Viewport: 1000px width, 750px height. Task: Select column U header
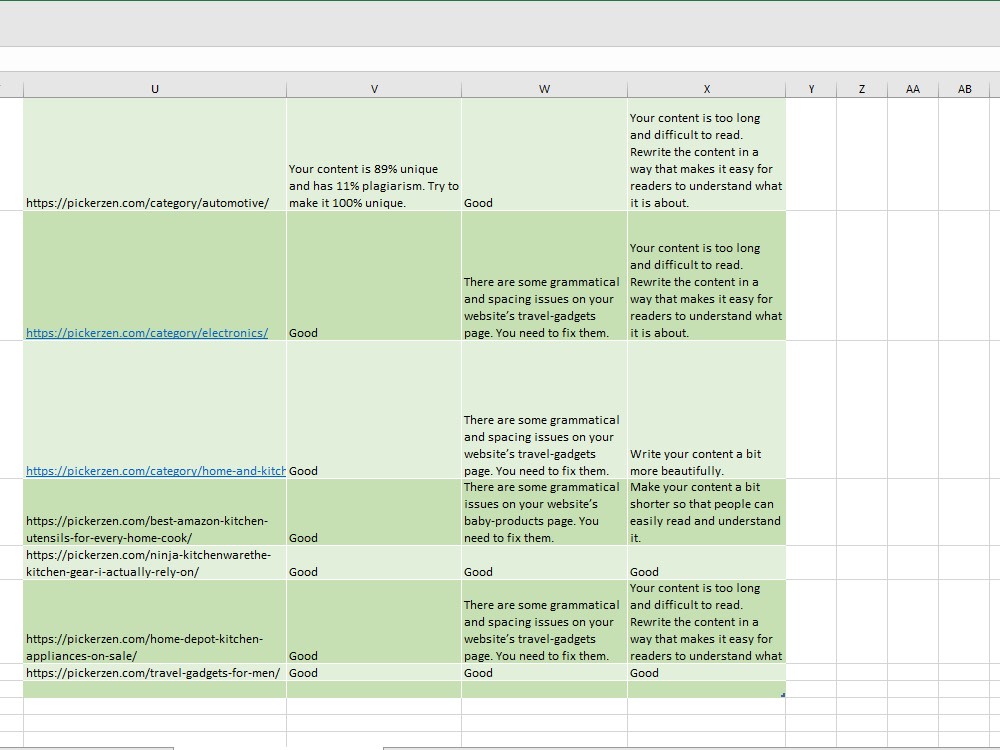pos(155,89)
